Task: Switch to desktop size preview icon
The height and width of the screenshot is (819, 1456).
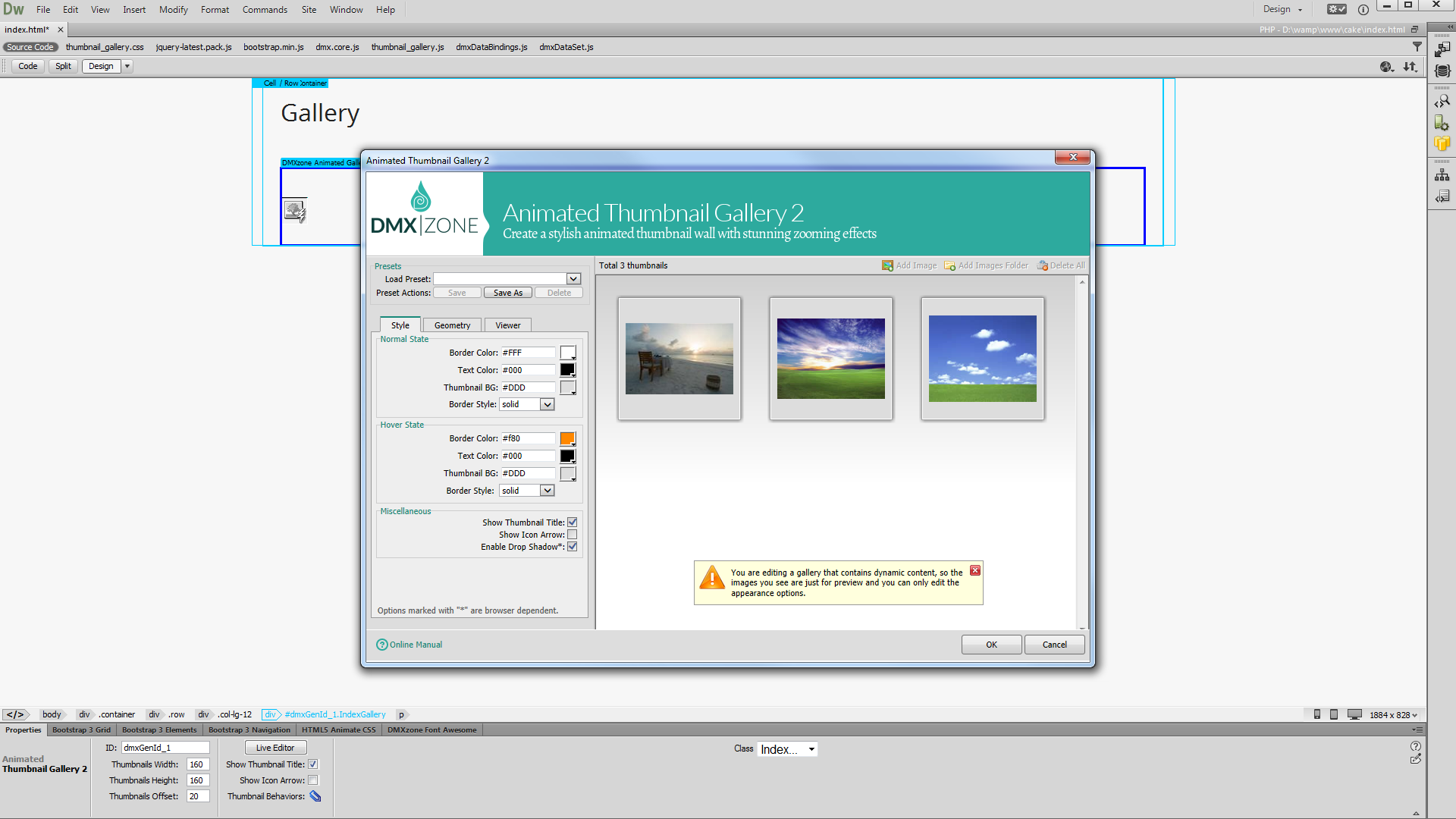Action: [x=1354, y=714]
